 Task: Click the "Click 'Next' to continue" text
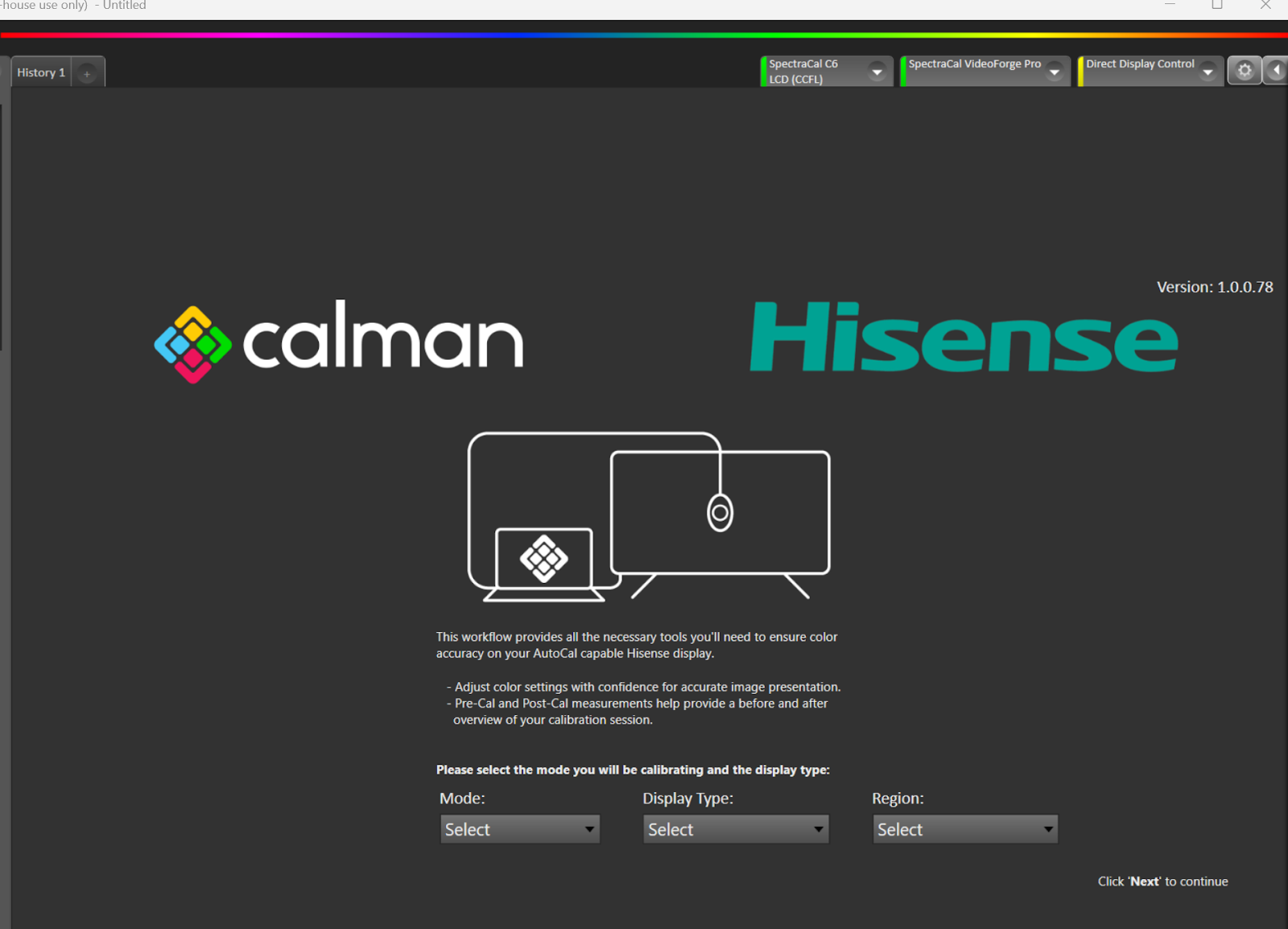point(1162,882)
